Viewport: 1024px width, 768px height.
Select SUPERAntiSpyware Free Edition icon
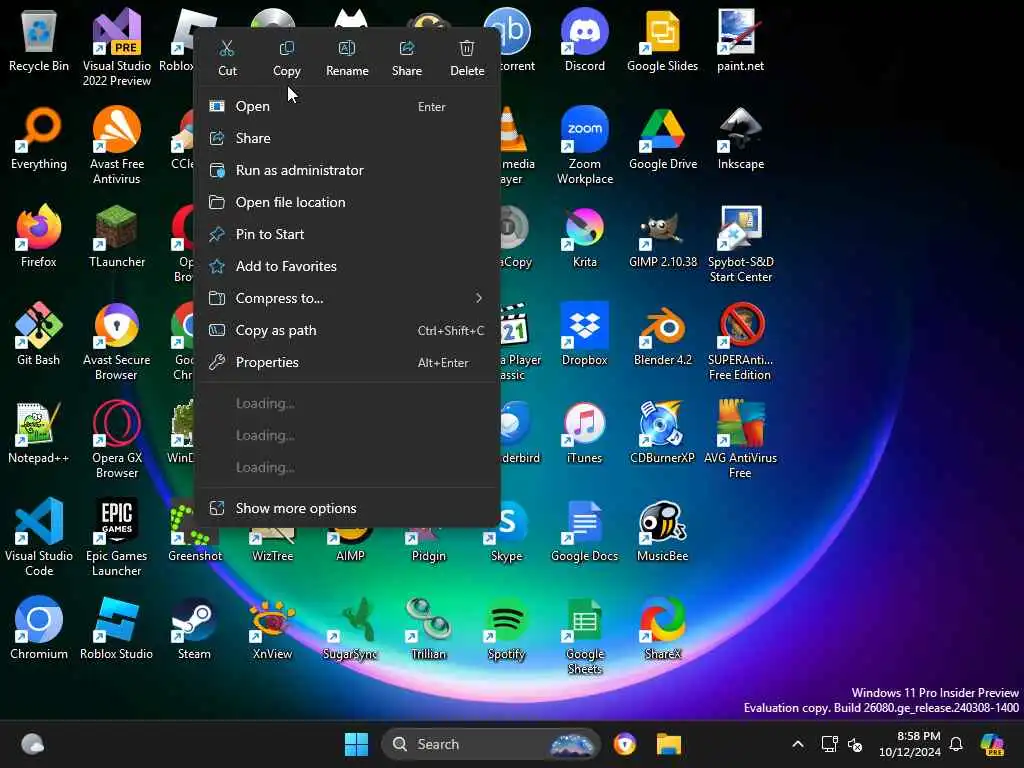point(740,341)
